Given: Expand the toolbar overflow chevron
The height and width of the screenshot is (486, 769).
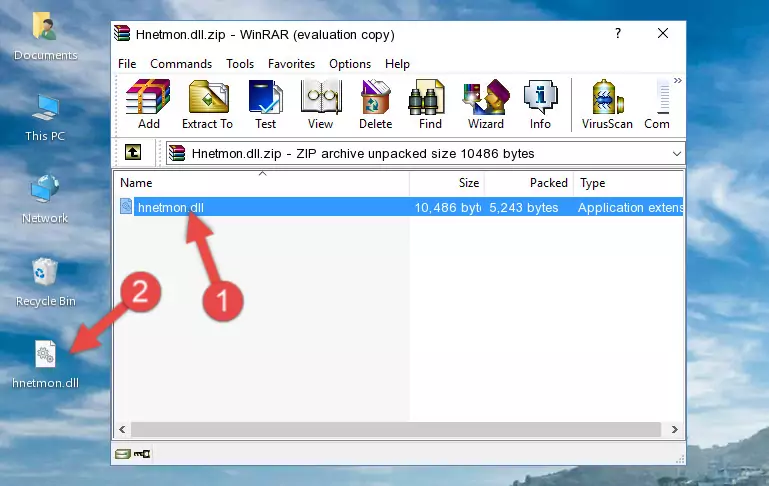Looking at the screenshot, I should [x=677, y=80].
